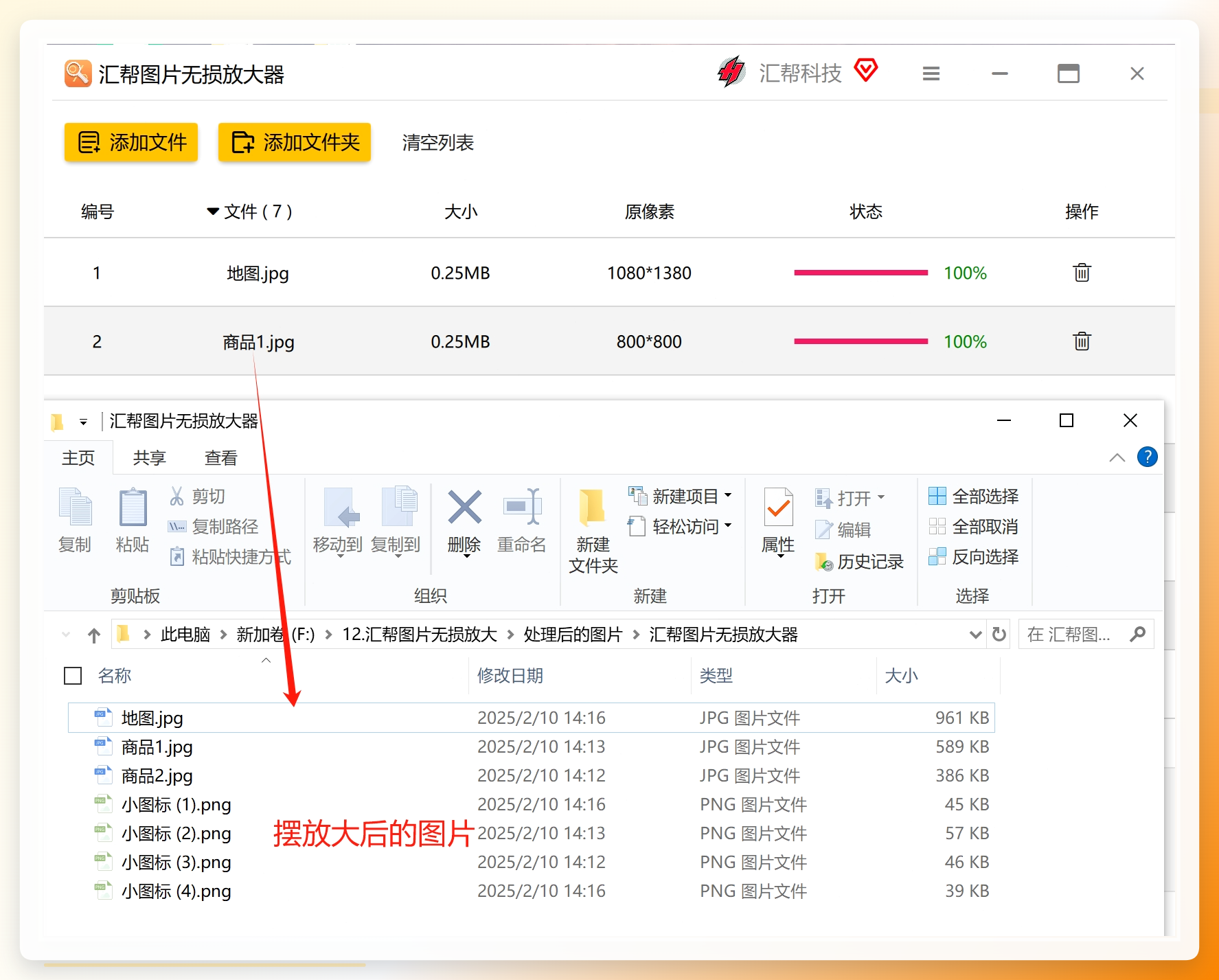The height and width of the screenshot is (980, 1219).
Task: Click 全部取消 in the ribbon
Action: point(974,527)
